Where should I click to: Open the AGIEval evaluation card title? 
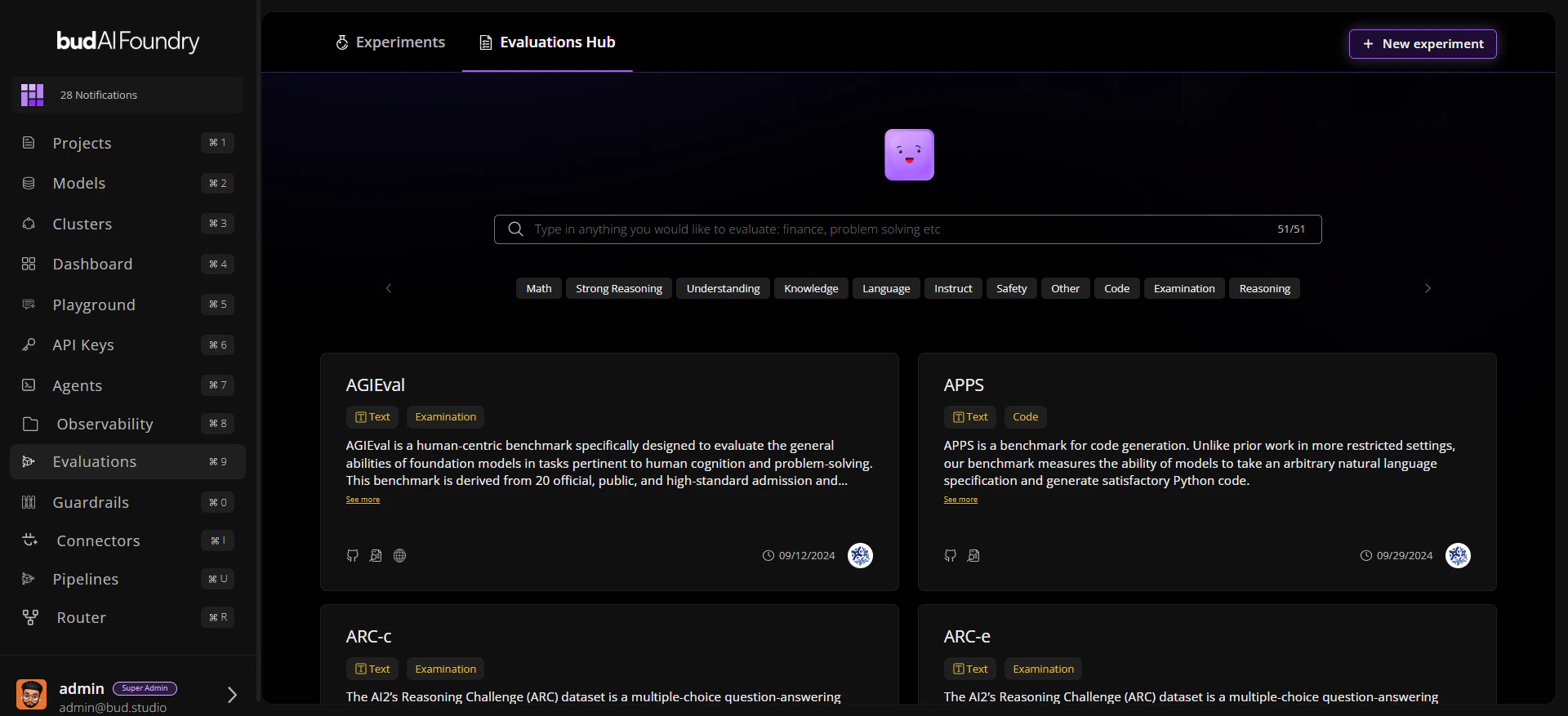pos(376,385)
